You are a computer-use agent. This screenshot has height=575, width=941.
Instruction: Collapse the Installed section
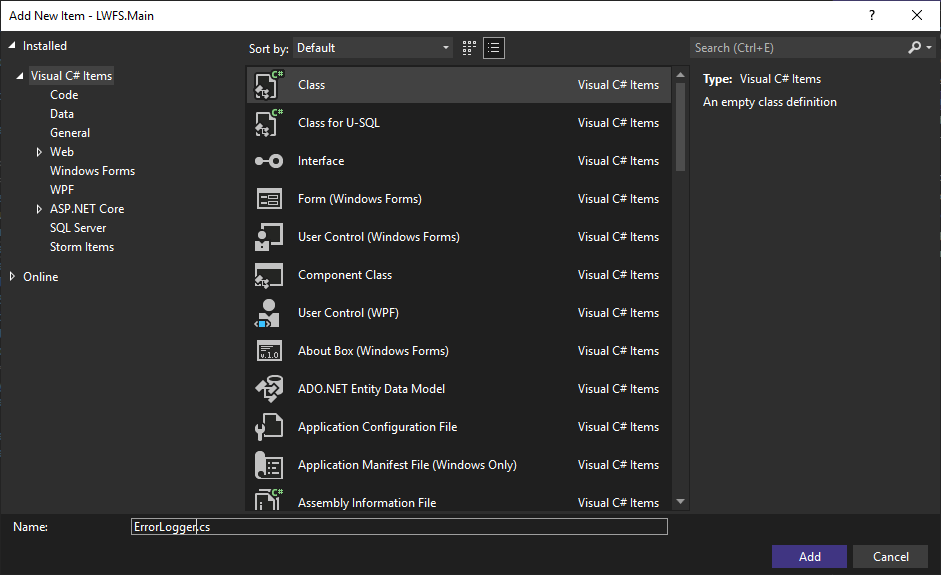(x=12, y=46)
